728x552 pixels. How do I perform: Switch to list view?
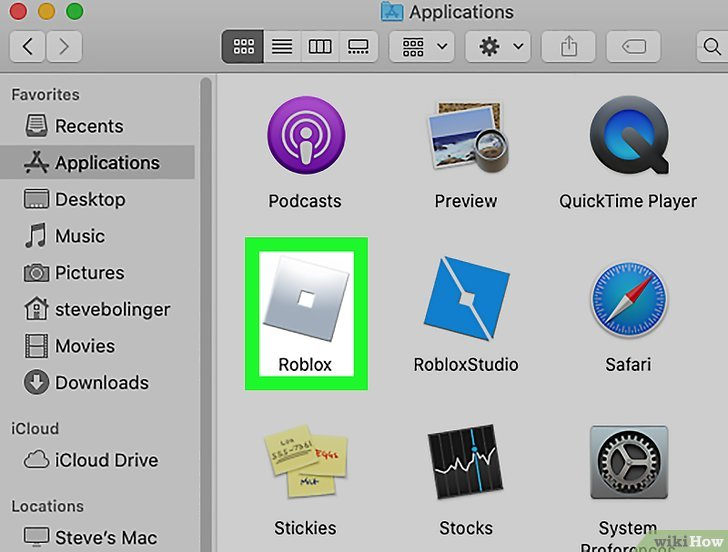tap(282, 46)
